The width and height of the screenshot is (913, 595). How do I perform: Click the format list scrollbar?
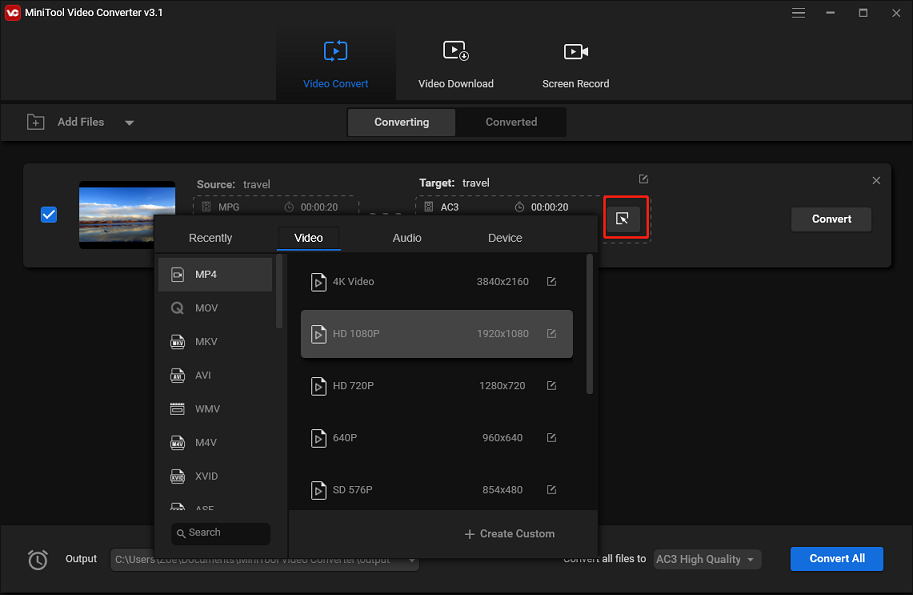(x=279, y=291)
